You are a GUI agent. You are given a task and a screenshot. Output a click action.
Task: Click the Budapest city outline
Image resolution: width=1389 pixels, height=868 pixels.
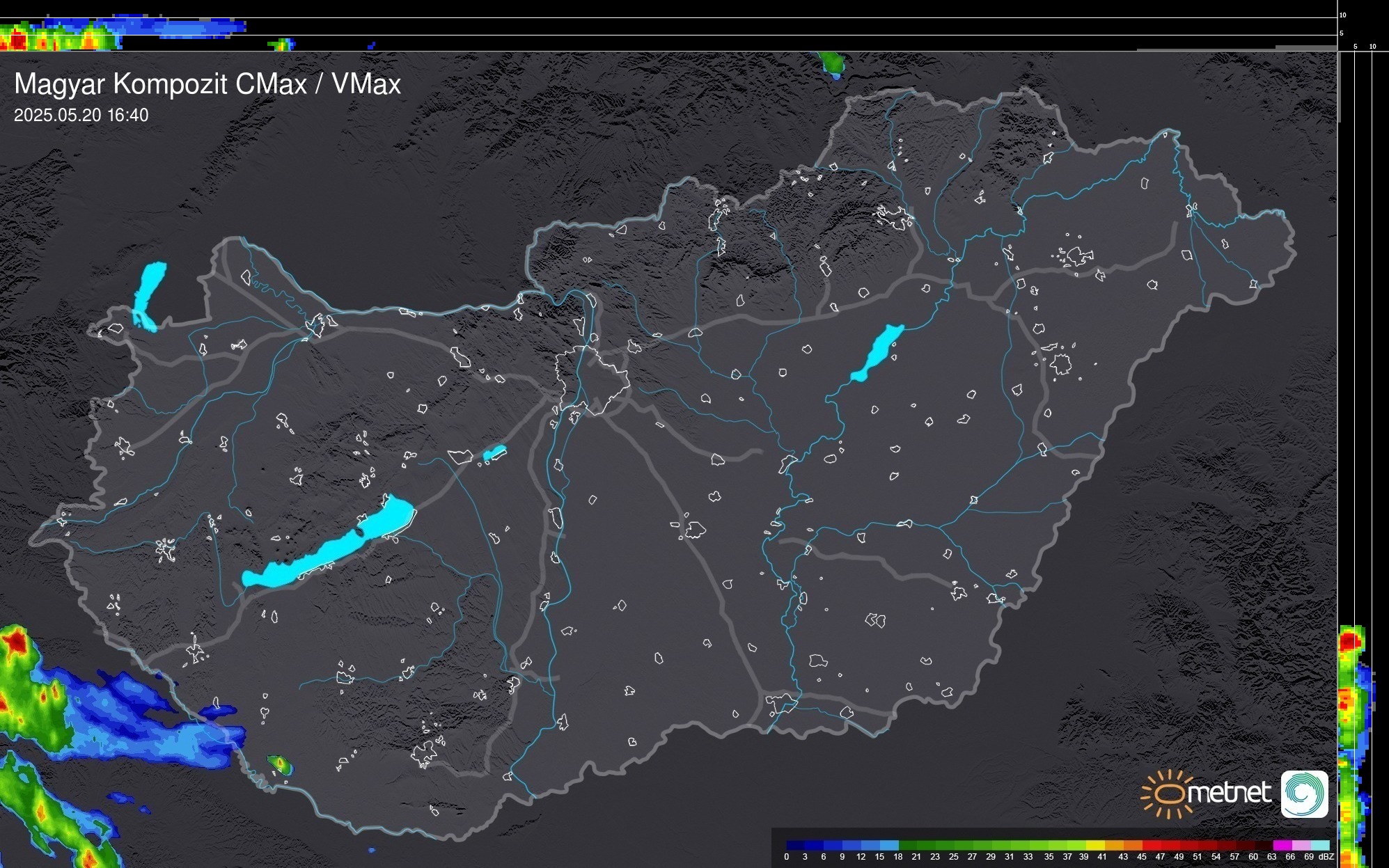pos(592,379)
